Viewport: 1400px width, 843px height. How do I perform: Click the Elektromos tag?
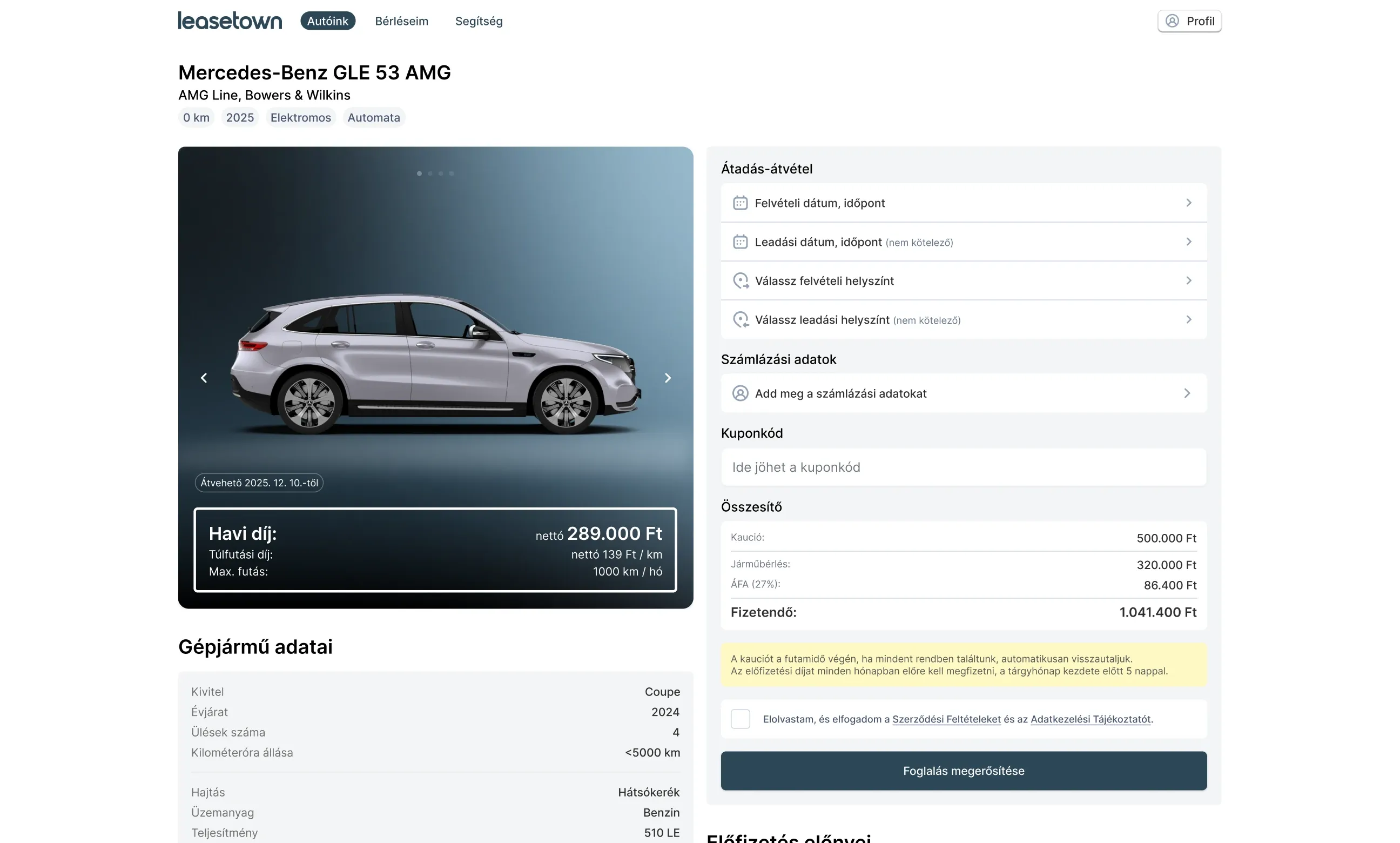[300, 118]
